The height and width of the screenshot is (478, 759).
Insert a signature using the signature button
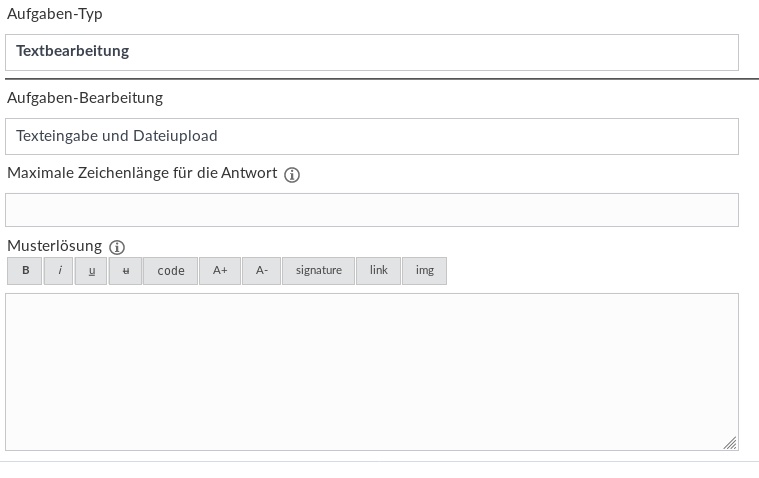319,271
